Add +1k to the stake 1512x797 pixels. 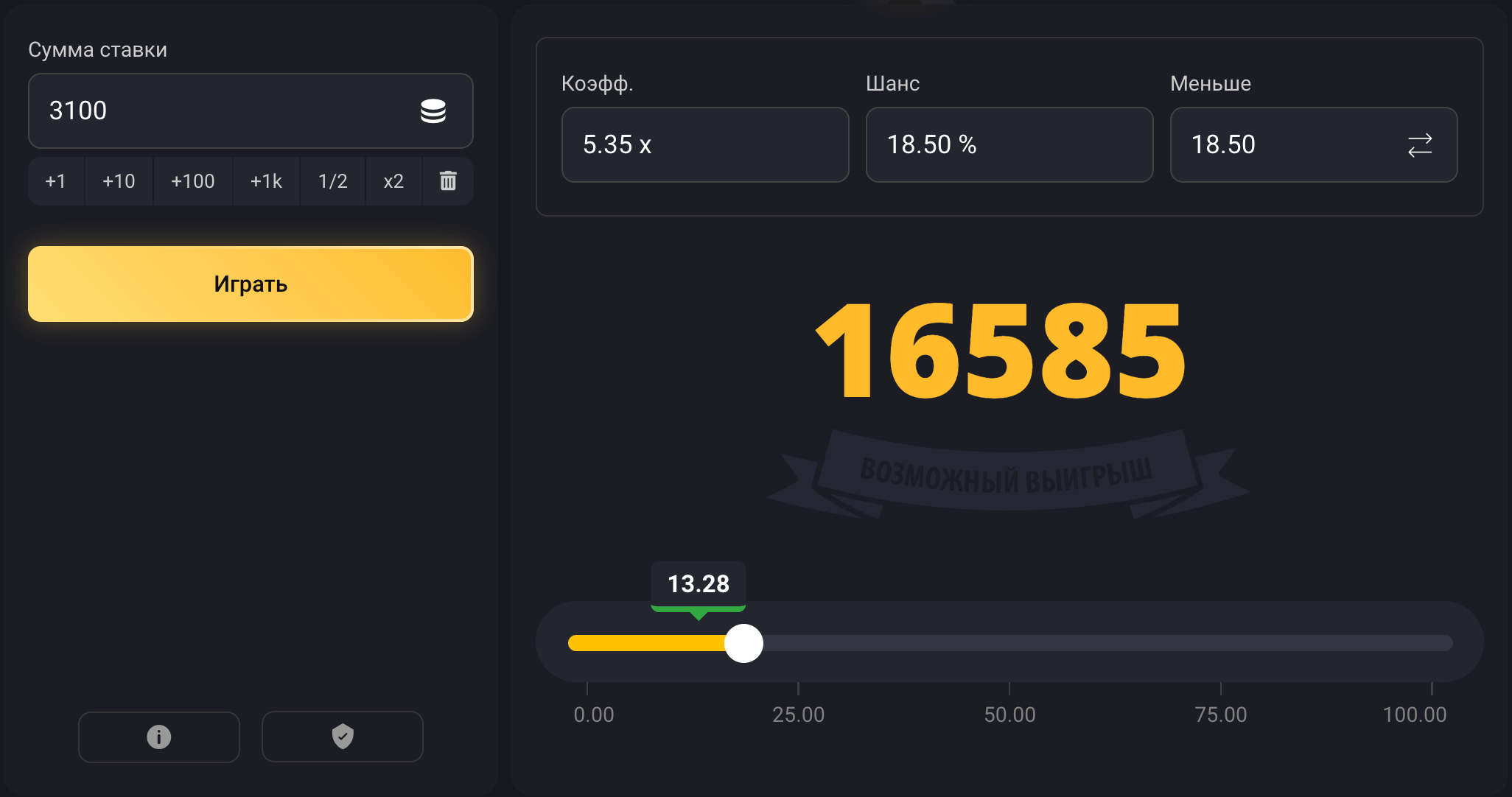point(266,181)
